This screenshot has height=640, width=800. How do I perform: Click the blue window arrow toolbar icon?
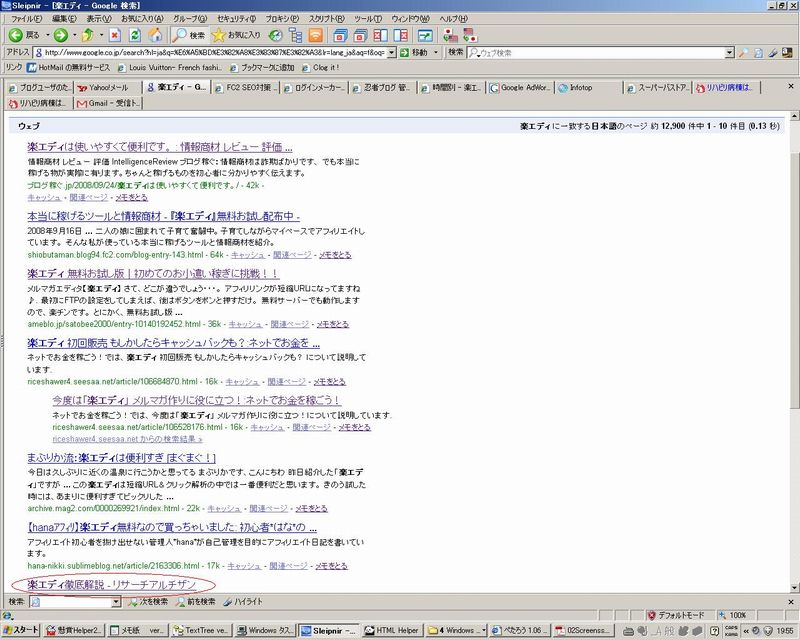click(x=425, y=35)
